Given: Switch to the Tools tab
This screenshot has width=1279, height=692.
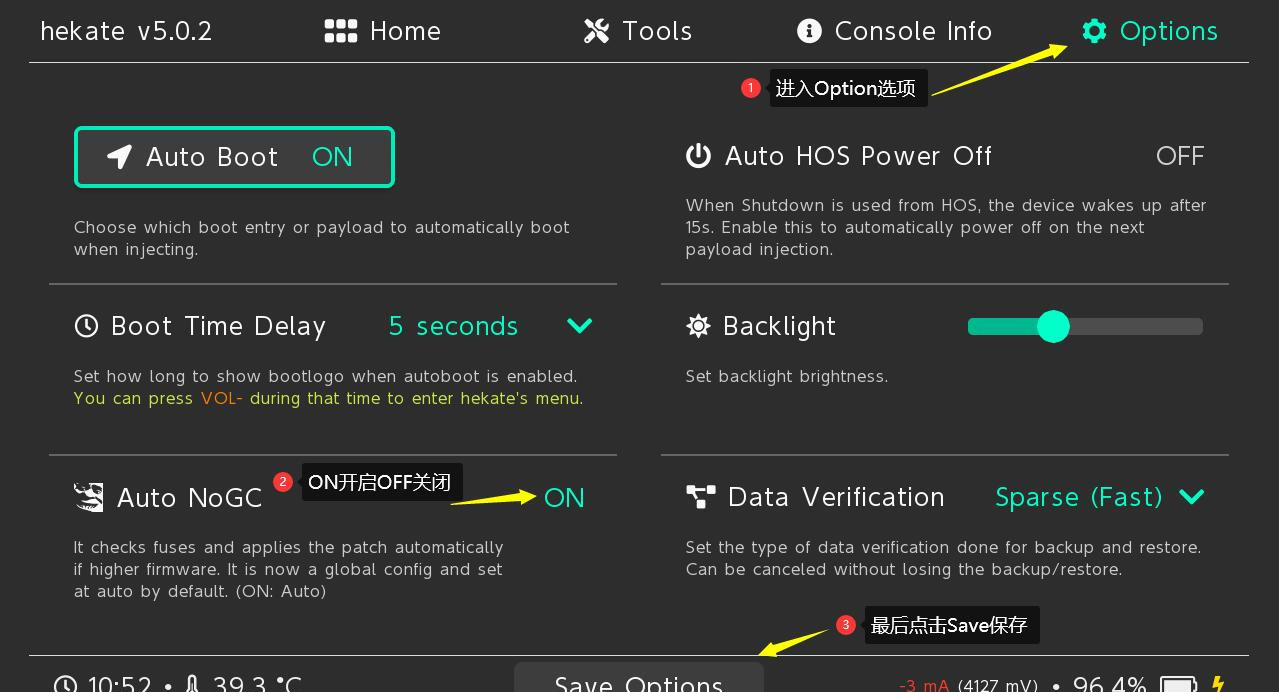Looking at the screenshot, I should click(638, 31).
